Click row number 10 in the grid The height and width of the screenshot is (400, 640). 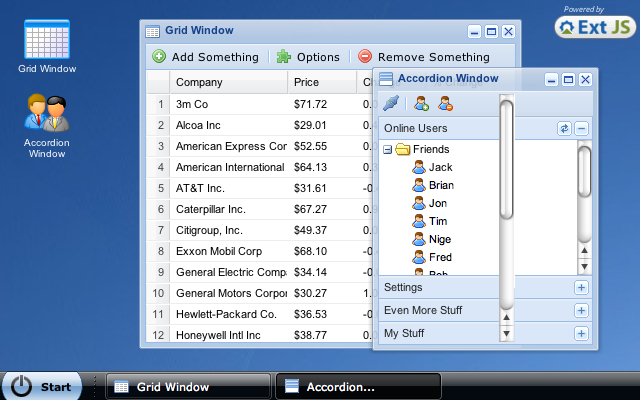(x=158, y=293)
